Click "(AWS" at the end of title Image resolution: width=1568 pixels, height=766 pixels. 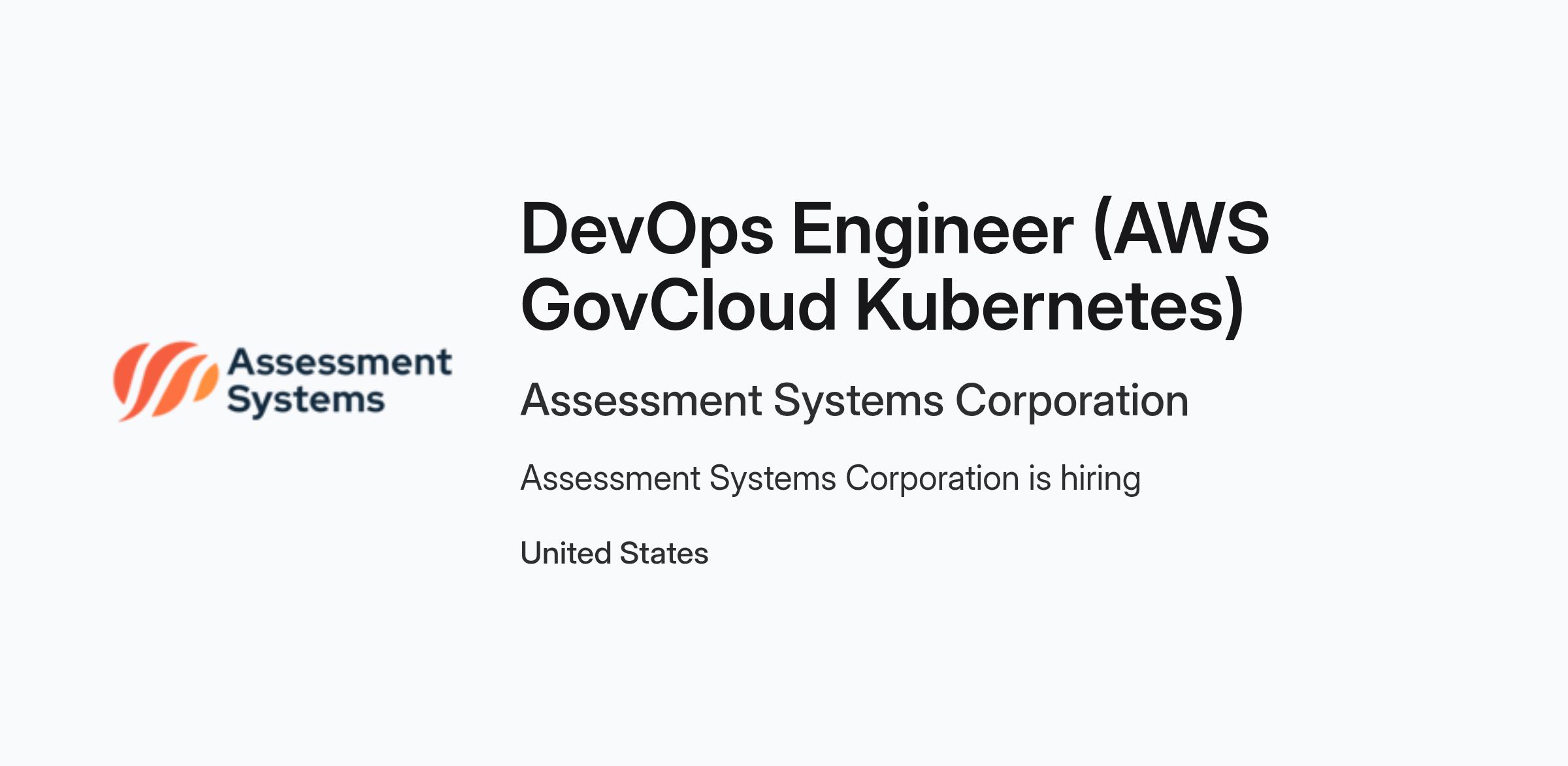point(1181,229)
